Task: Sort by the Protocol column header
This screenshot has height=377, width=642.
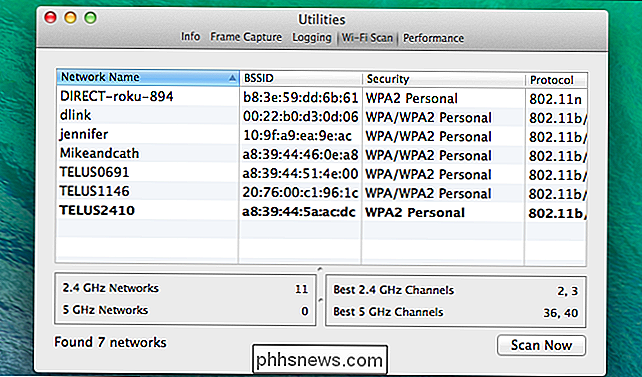Action: [556, 80]
